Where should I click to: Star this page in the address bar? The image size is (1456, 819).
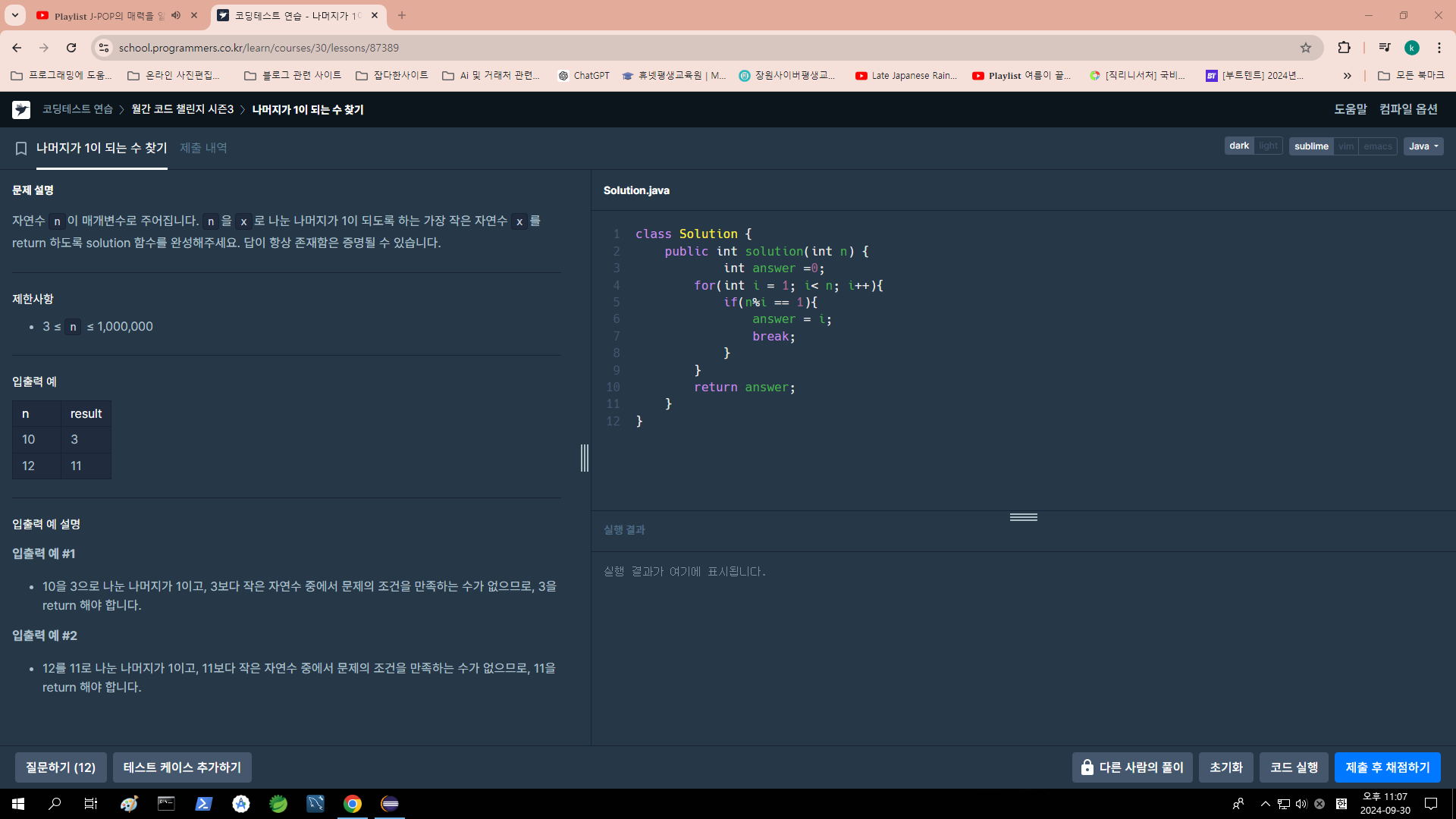(1305, 48)
